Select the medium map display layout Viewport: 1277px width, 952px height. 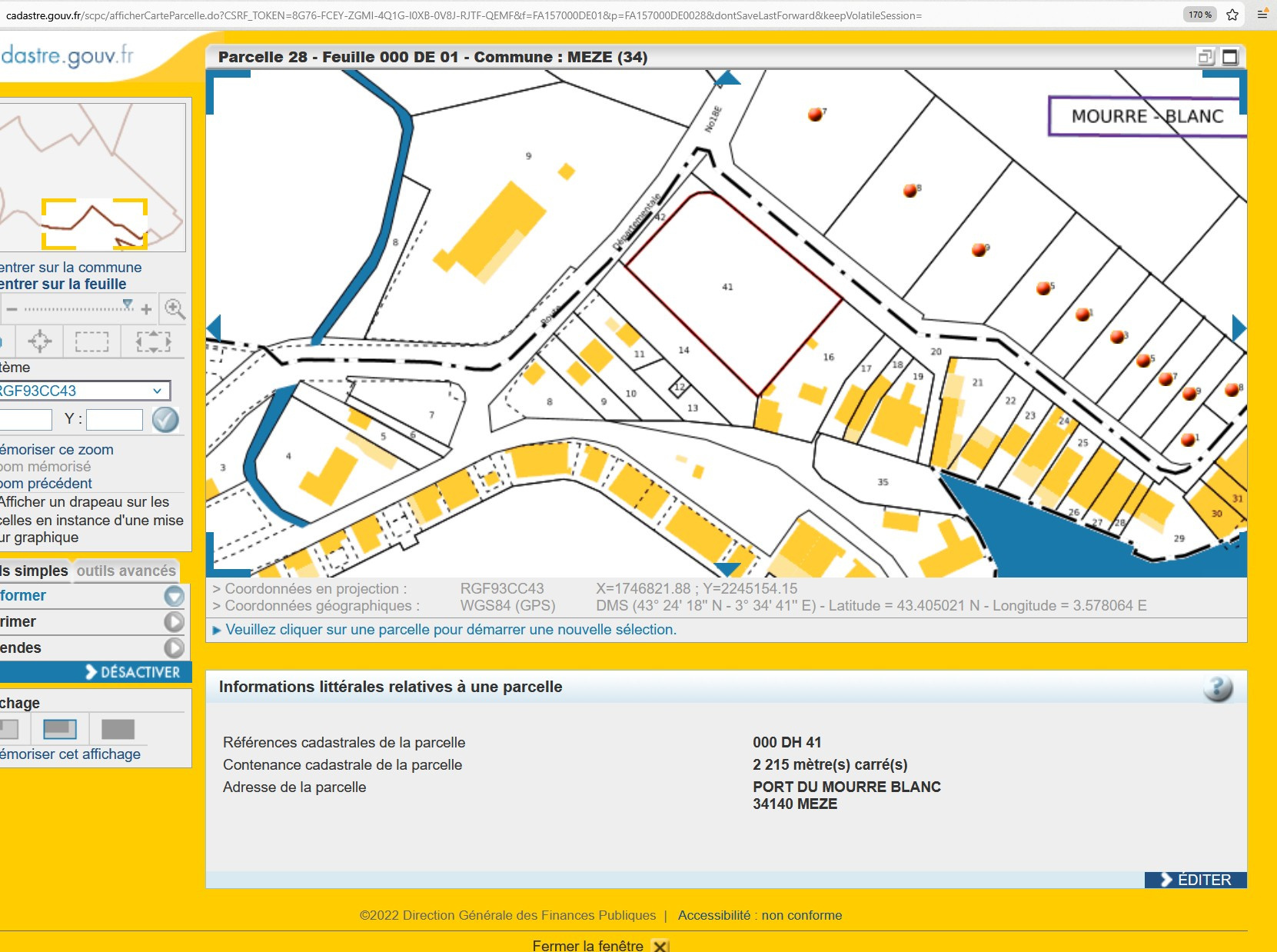click(60, 729)
